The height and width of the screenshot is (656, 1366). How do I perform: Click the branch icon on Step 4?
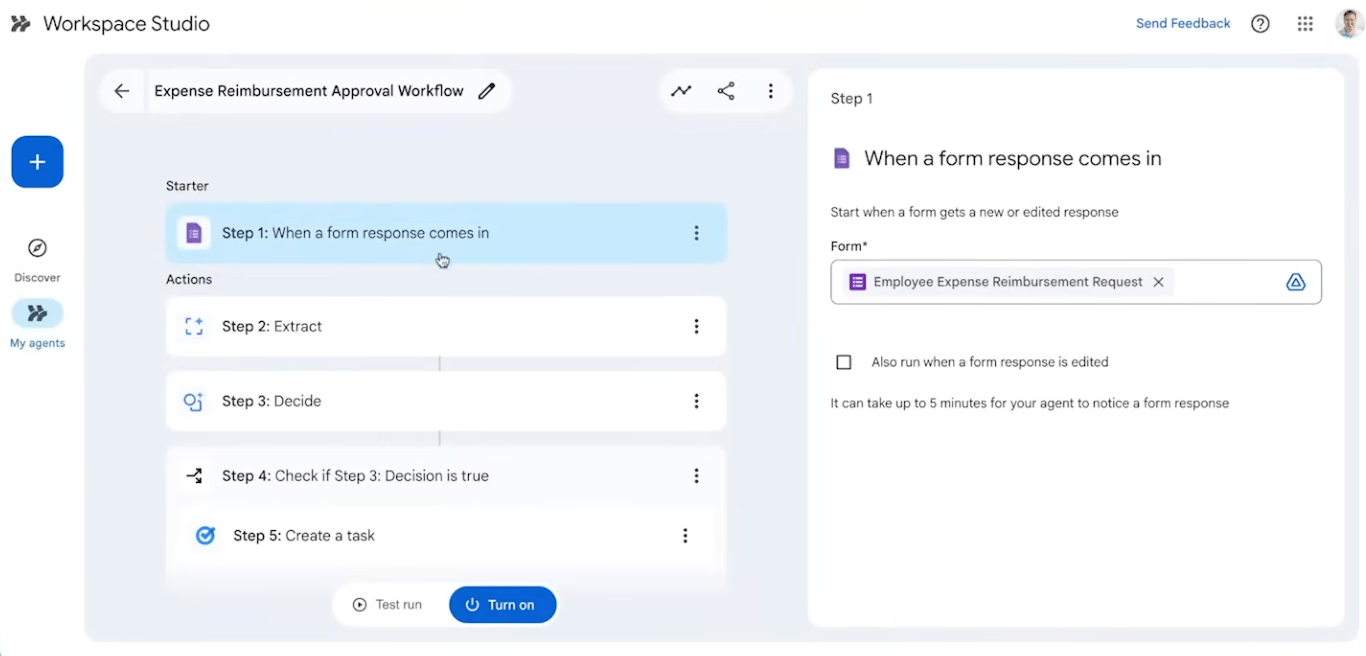(x=194, y=476)
